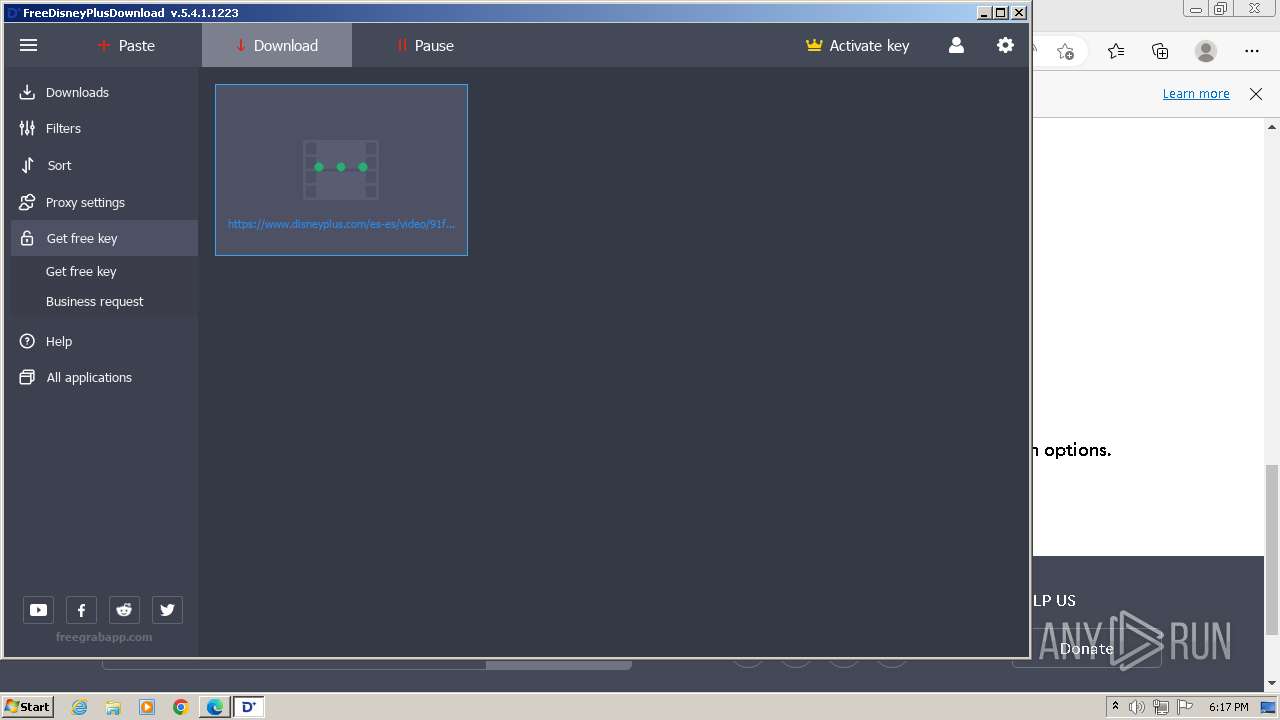Open settings gear icon
The image size is (1280, 720).
point(1005,45)
